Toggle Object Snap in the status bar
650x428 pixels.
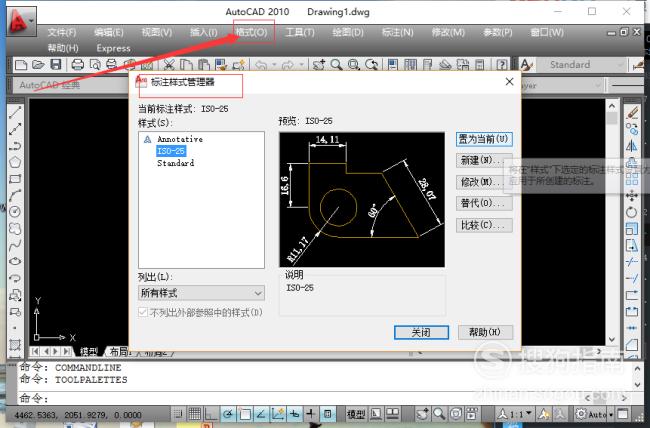click(x=245, y=413)
